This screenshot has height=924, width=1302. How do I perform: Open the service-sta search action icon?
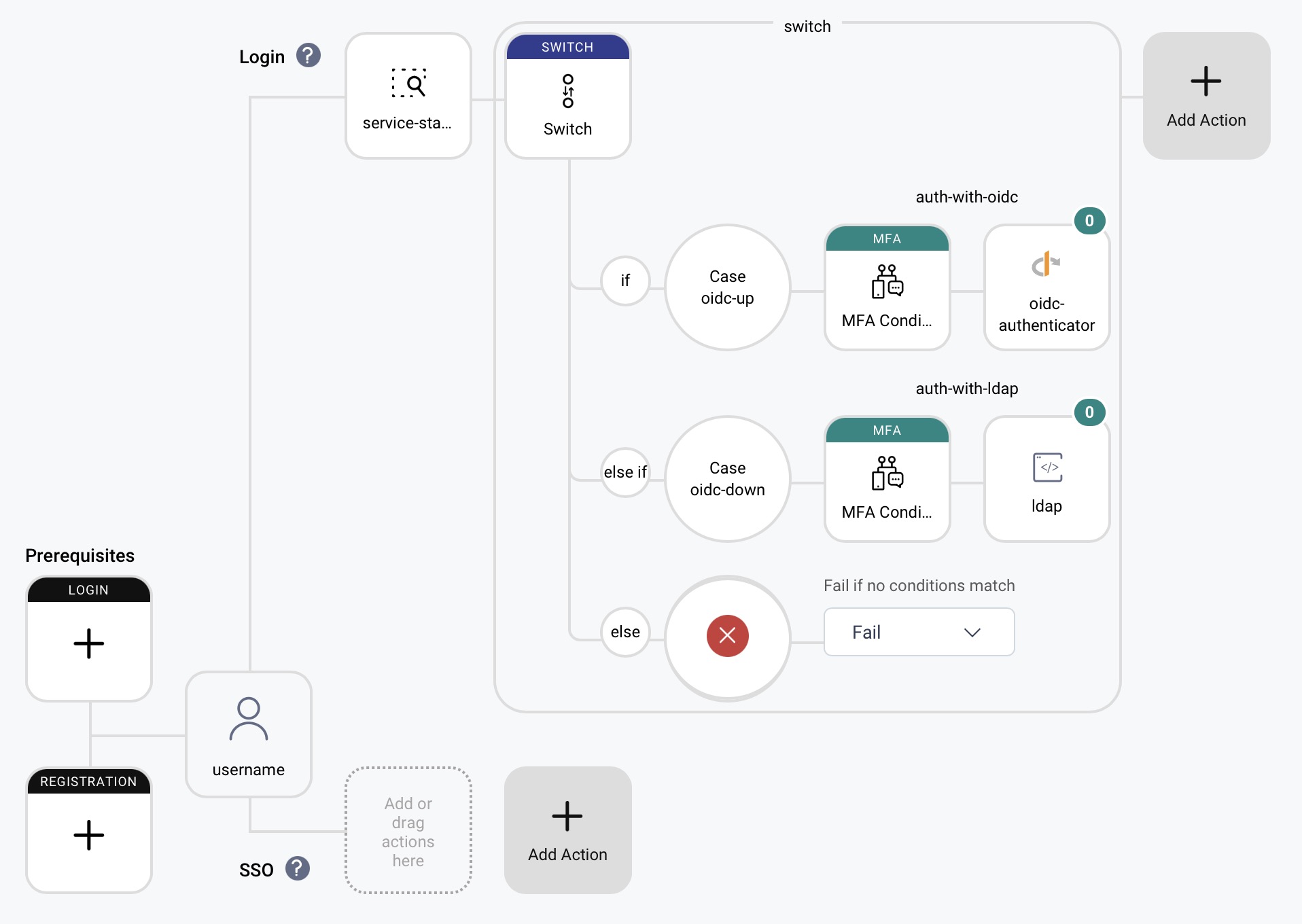(408, 84)
